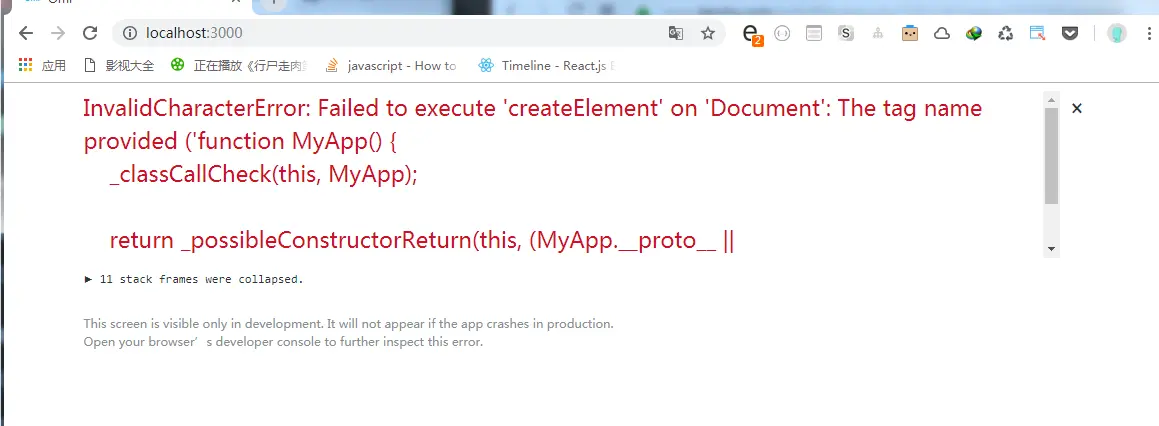The image size is (1159, 426).
Task: Close the error overlay with ×
Action: [x=1077, y=109]
